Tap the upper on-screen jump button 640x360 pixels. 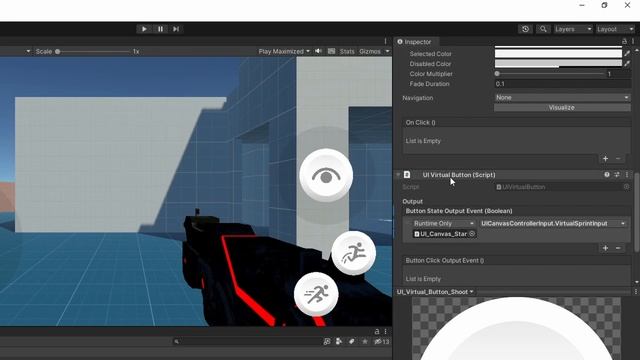coord(354,253)
